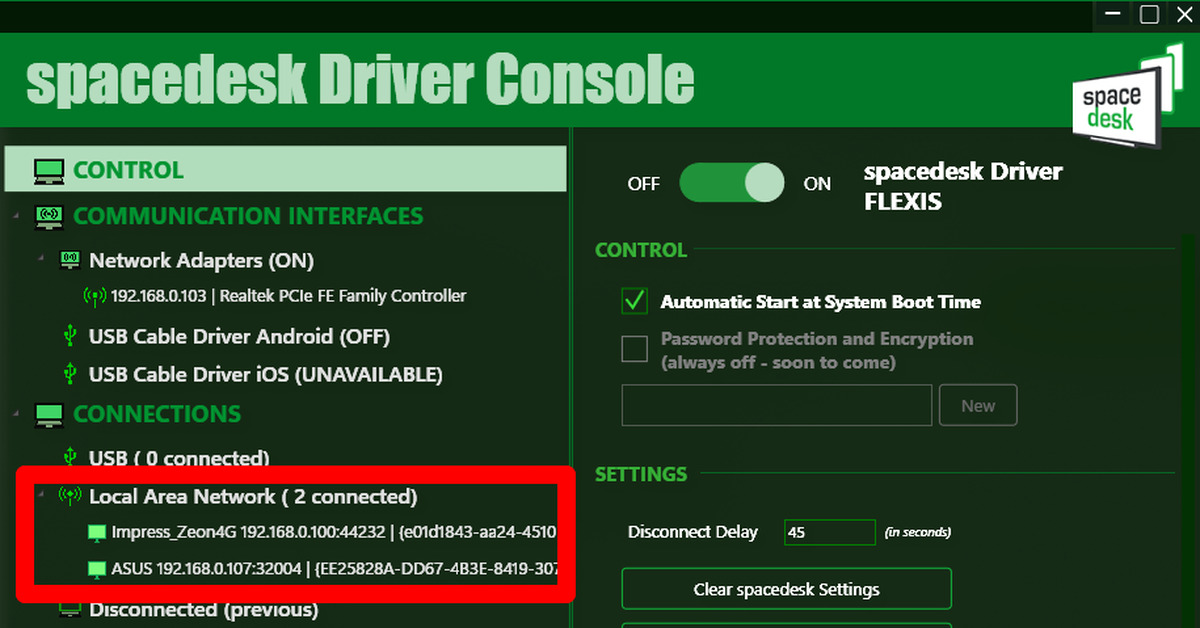Uncheck Automatic Start at System Boot Time

tap(635, 301)
